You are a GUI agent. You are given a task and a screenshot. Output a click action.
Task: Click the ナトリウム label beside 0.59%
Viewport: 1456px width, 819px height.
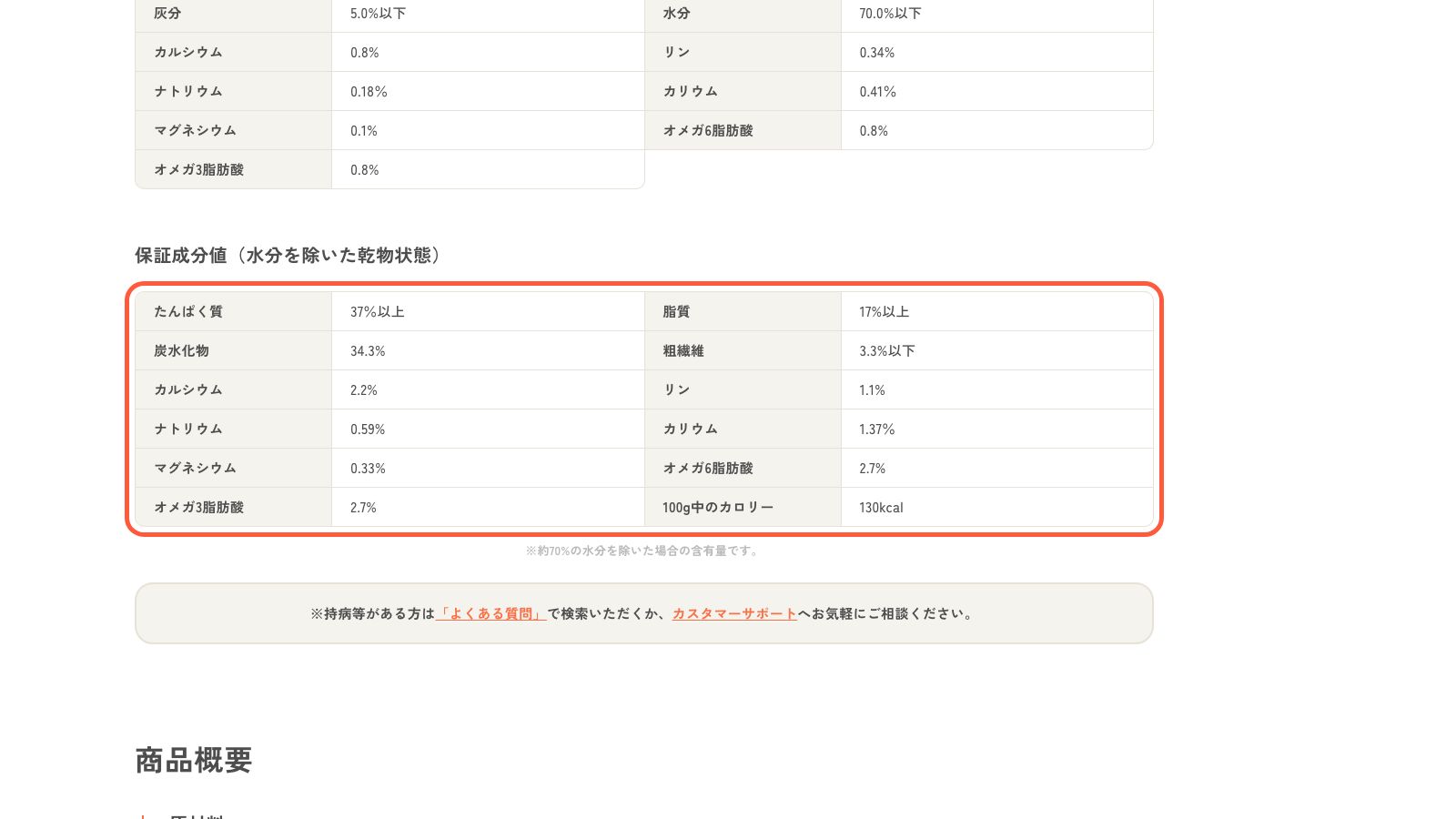pos(187,430)
